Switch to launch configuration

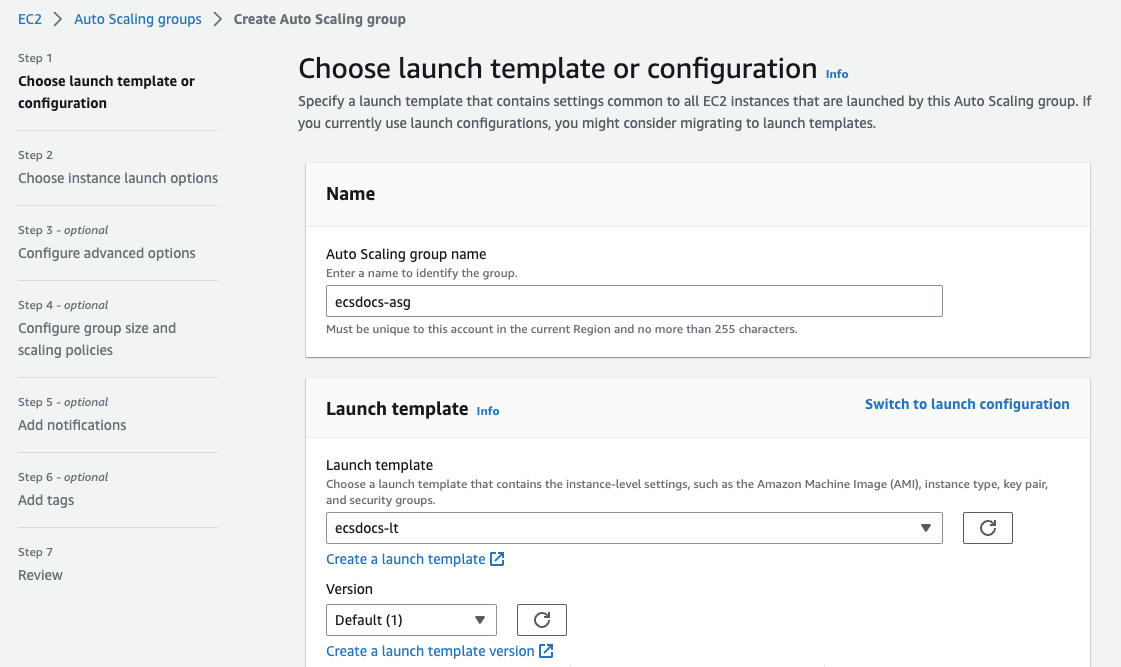pyautogui.click(x=967, y=404)
